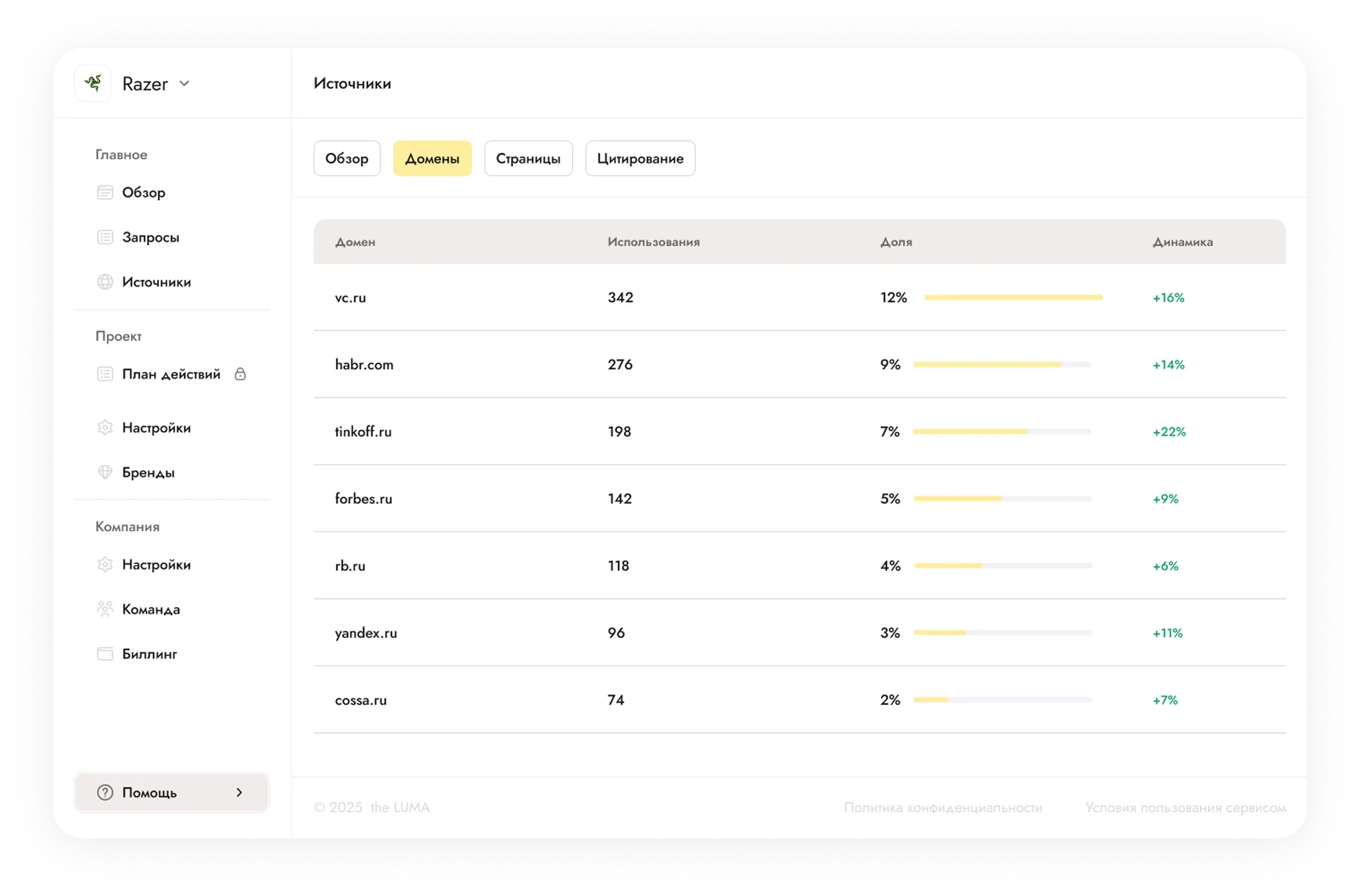Viewport: 1360px width, 896px height.
Task: Click the Бренды diamond icon
Action: pyautogui.click(x=105, y=472)
